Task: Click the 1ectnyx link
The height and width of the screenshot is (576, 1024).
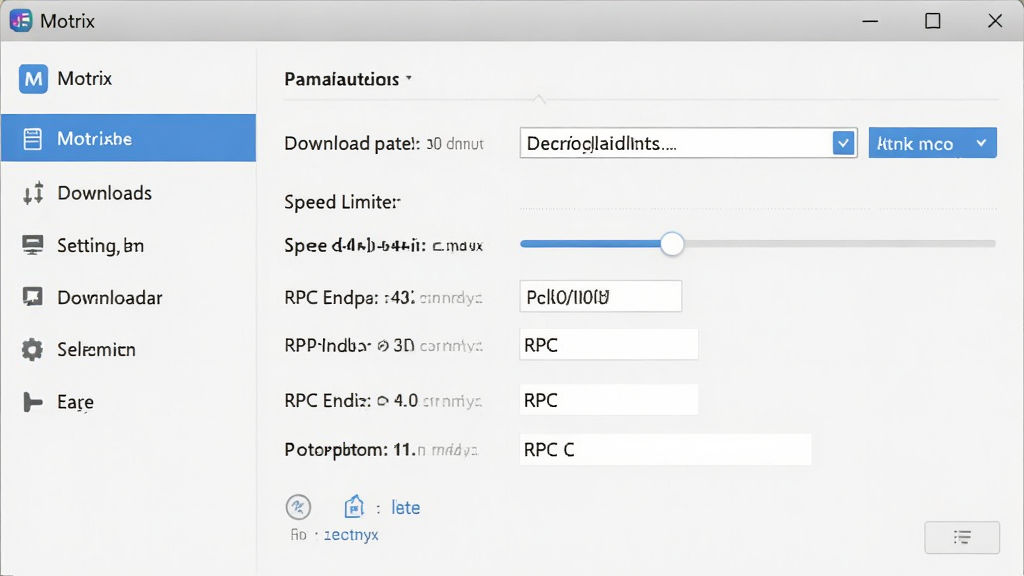Action: click(351, 535)
